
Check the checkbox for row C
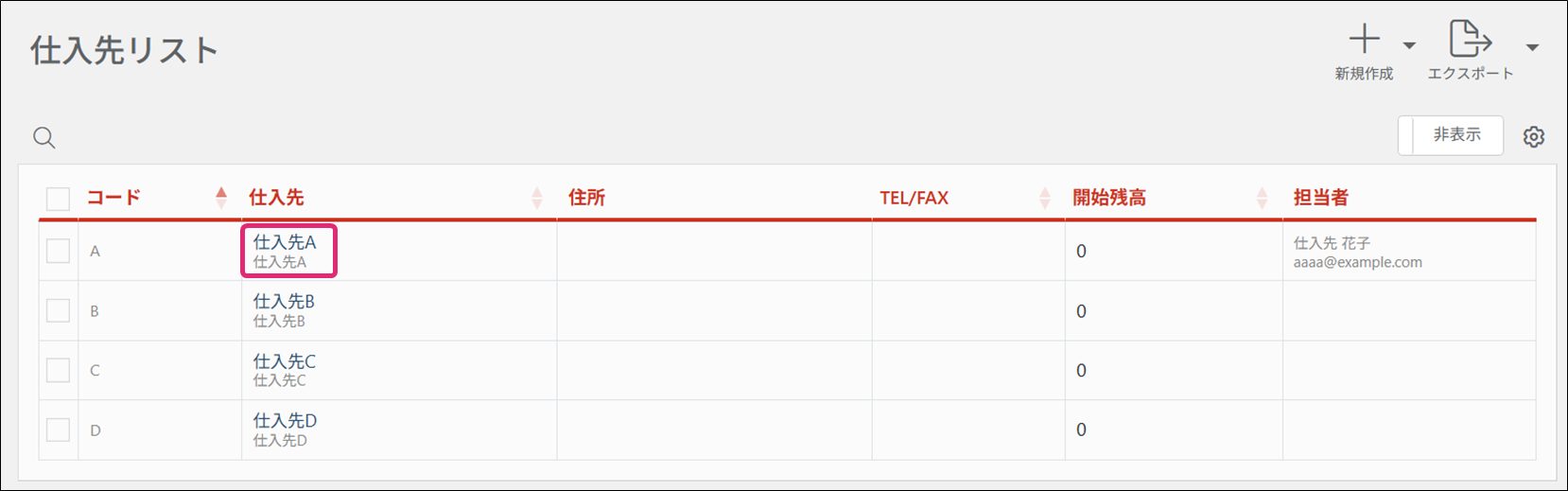59,370
